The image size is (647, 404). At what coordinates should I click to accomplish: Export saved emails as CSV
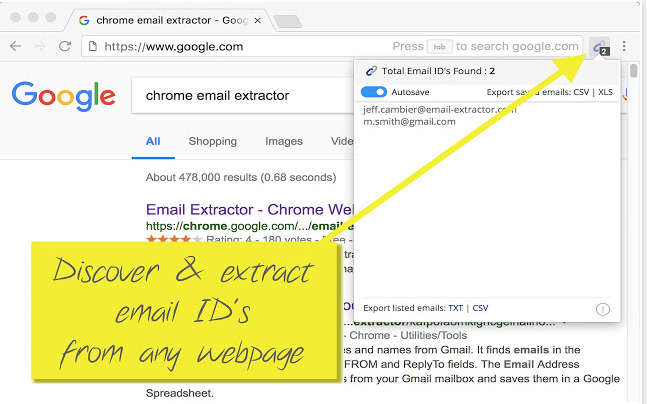[581, 92]
